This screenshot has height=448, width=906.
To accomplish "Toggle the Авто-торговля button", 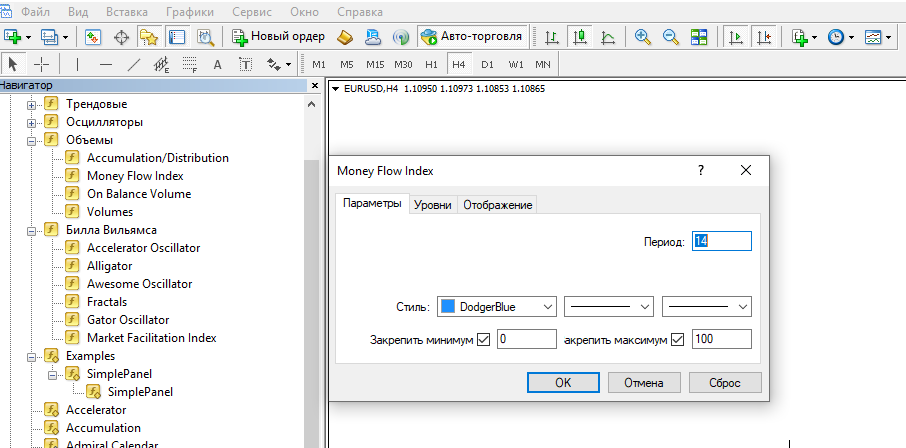I will (x=473, y=37).
